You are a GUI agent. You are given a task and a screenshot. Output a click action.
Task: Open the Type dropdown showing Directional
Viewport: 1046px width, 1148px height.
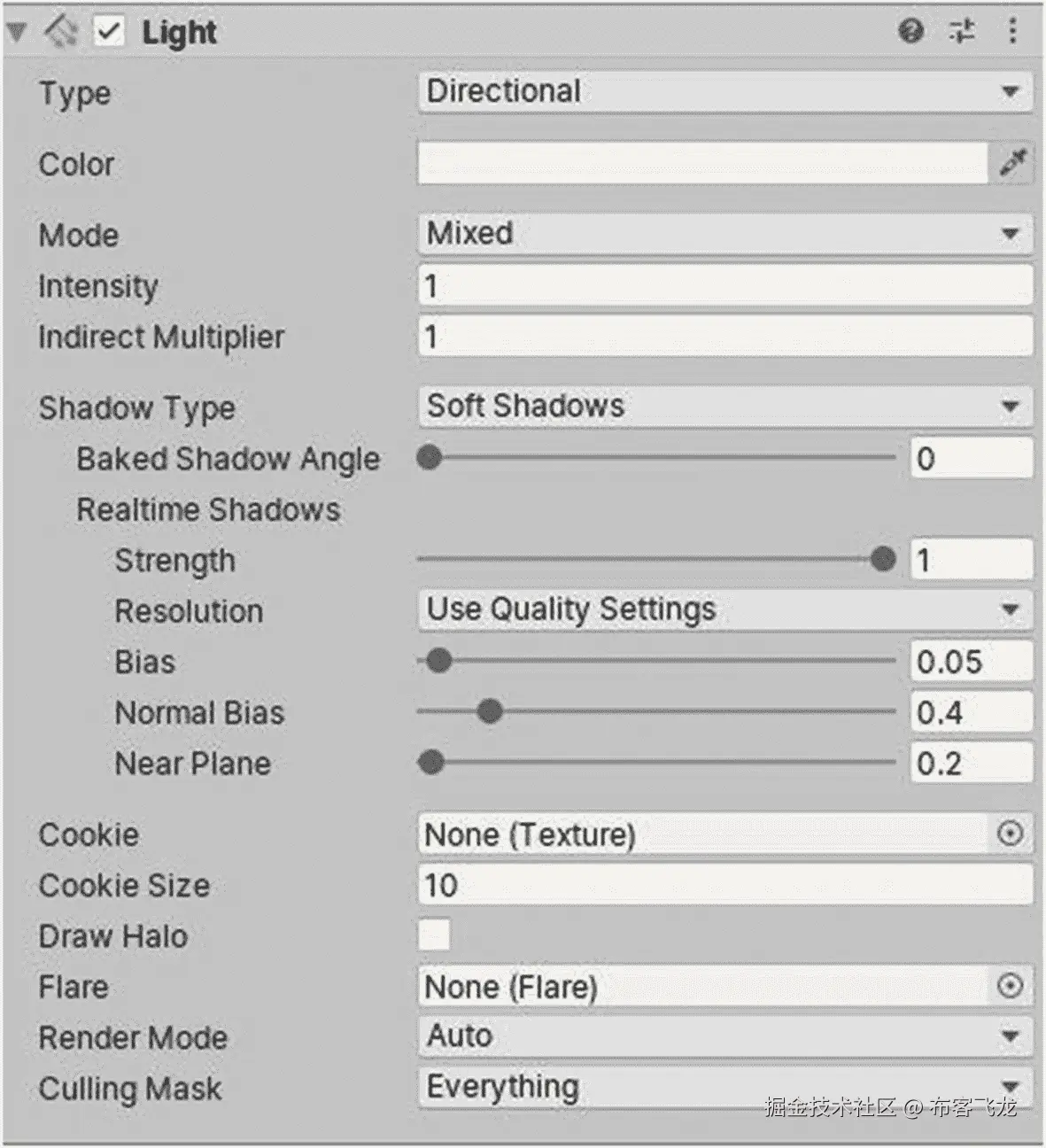724,91
